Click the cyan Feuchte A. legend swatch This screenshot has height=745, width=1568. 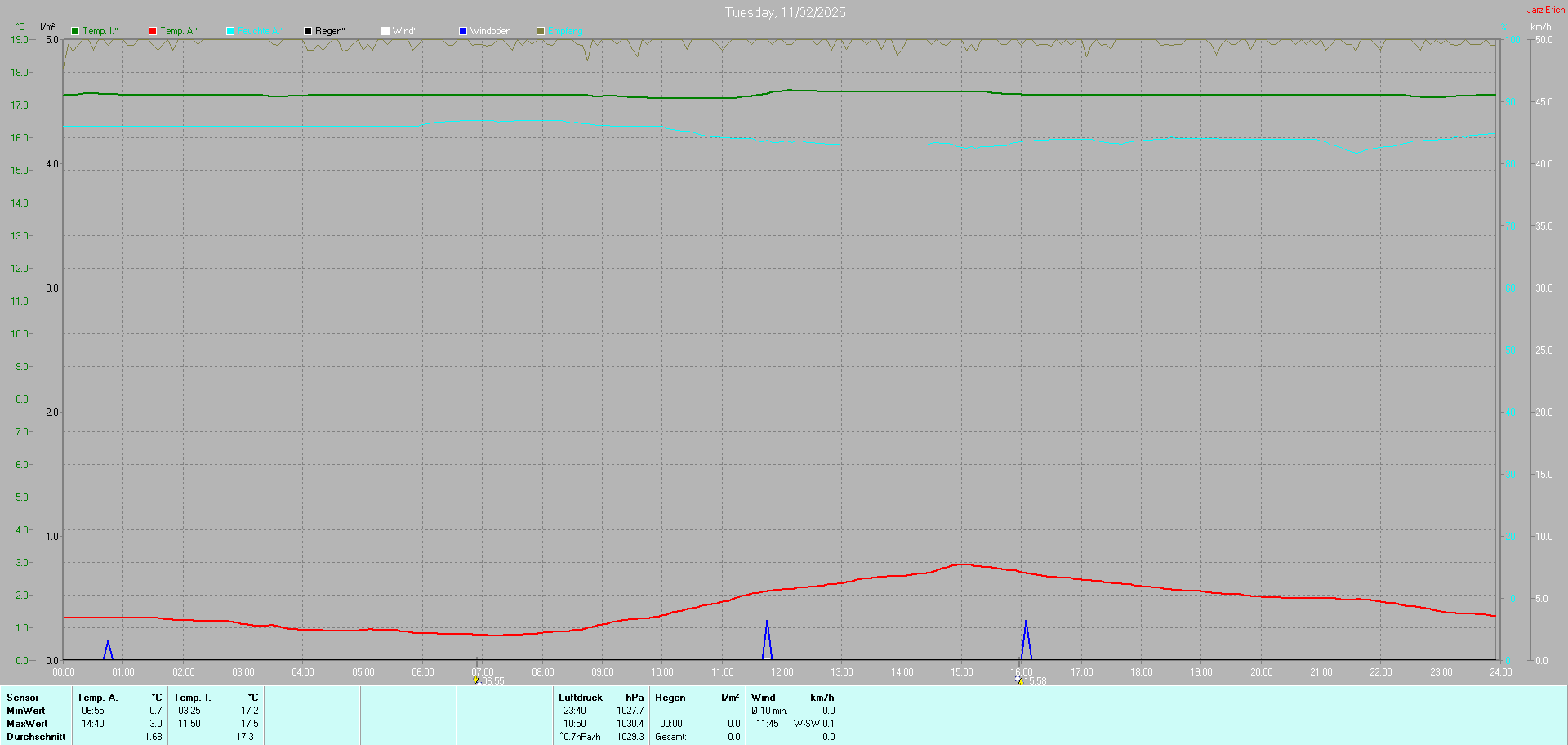pos(230,31)
